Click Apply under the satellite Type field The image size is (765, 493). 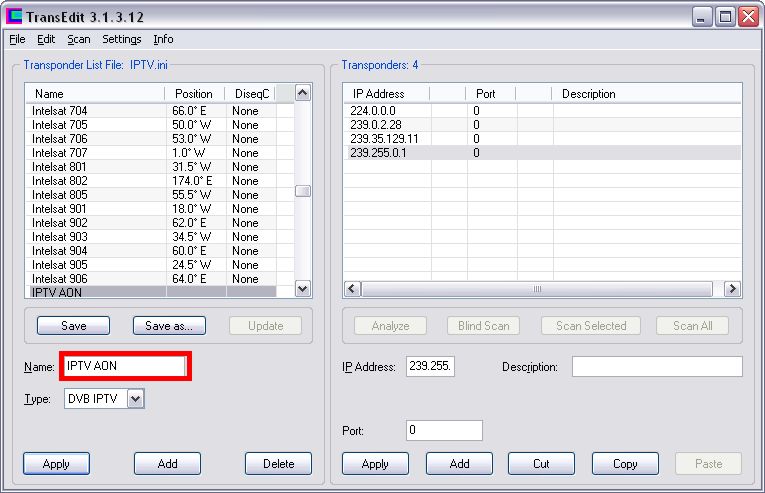click(x=56, y=464)
